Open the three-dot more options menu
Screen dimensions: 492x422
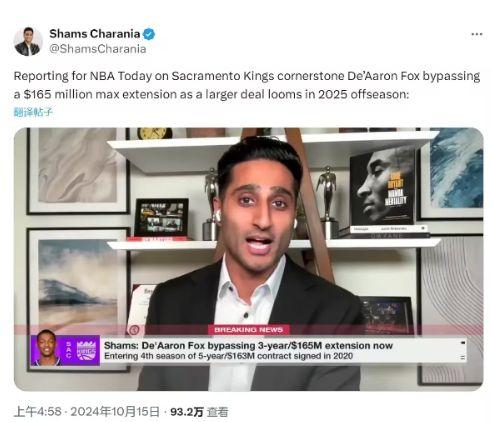coord(477,34)
